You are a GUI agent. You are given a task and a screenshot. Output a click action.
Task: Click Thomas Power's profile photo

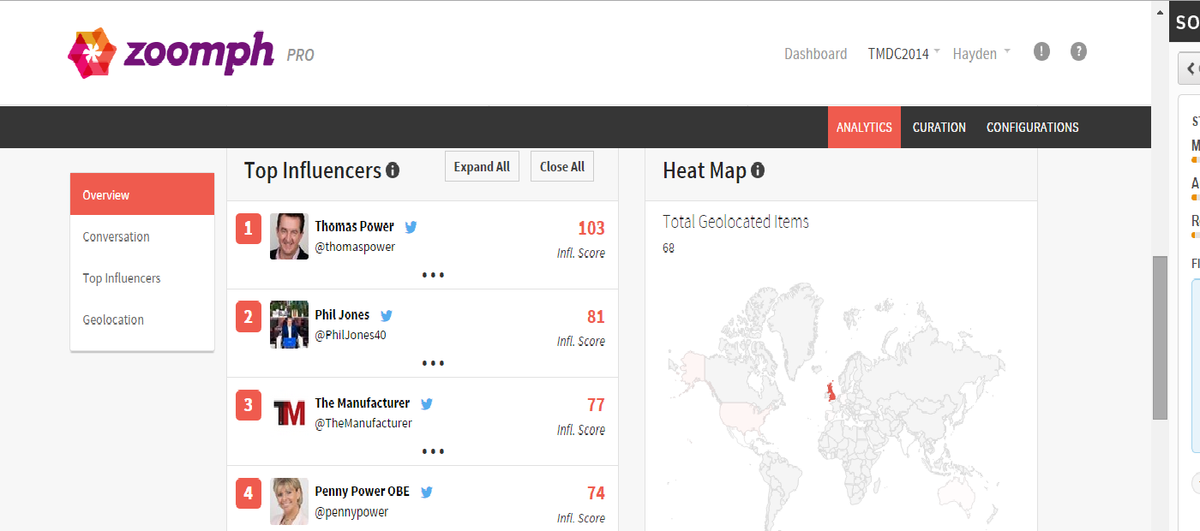click(x=289, y=236)
